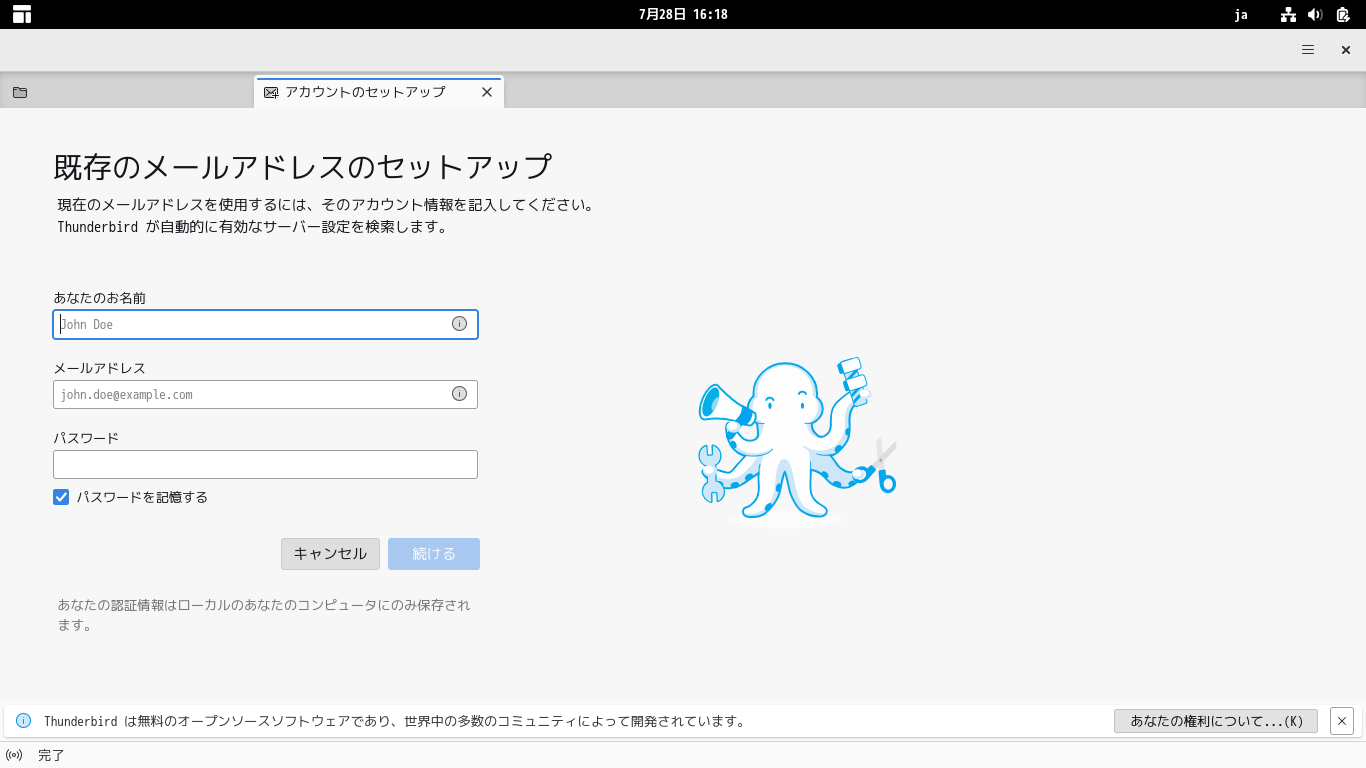Open the clock showing 7月28日 16:18
The height and width of the screenshot is (768, 1366).
(683, 14)
